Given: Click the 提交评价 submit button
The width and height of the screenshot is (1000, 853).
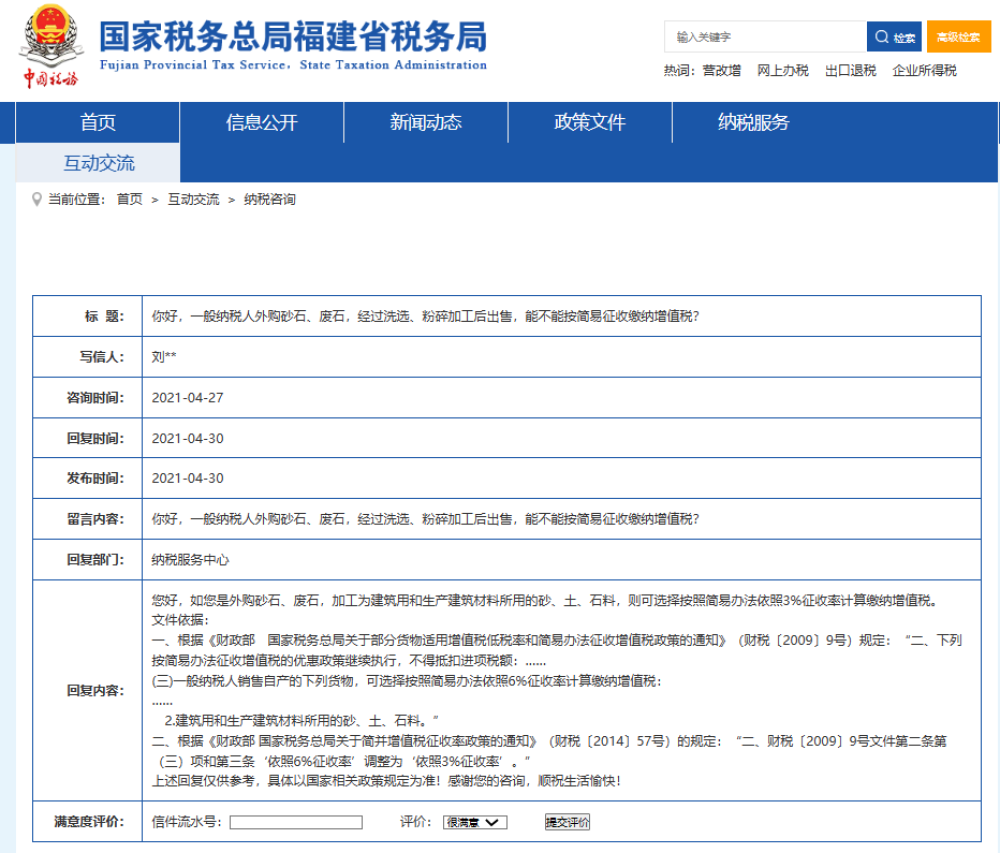Looking at the screenshot, I should (567, 822).
